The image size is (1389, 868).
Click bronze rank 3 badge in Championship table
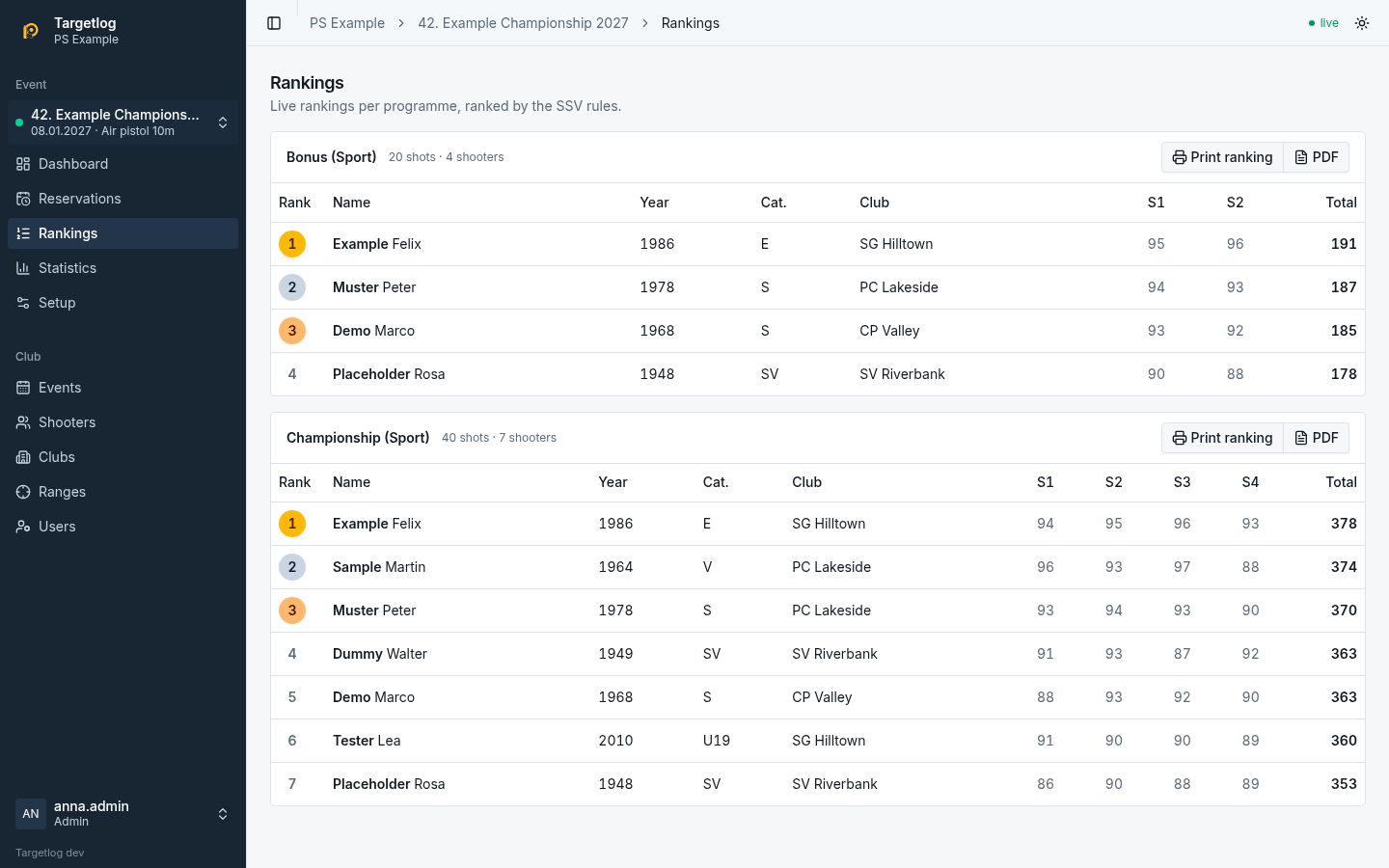pos(292,610)
